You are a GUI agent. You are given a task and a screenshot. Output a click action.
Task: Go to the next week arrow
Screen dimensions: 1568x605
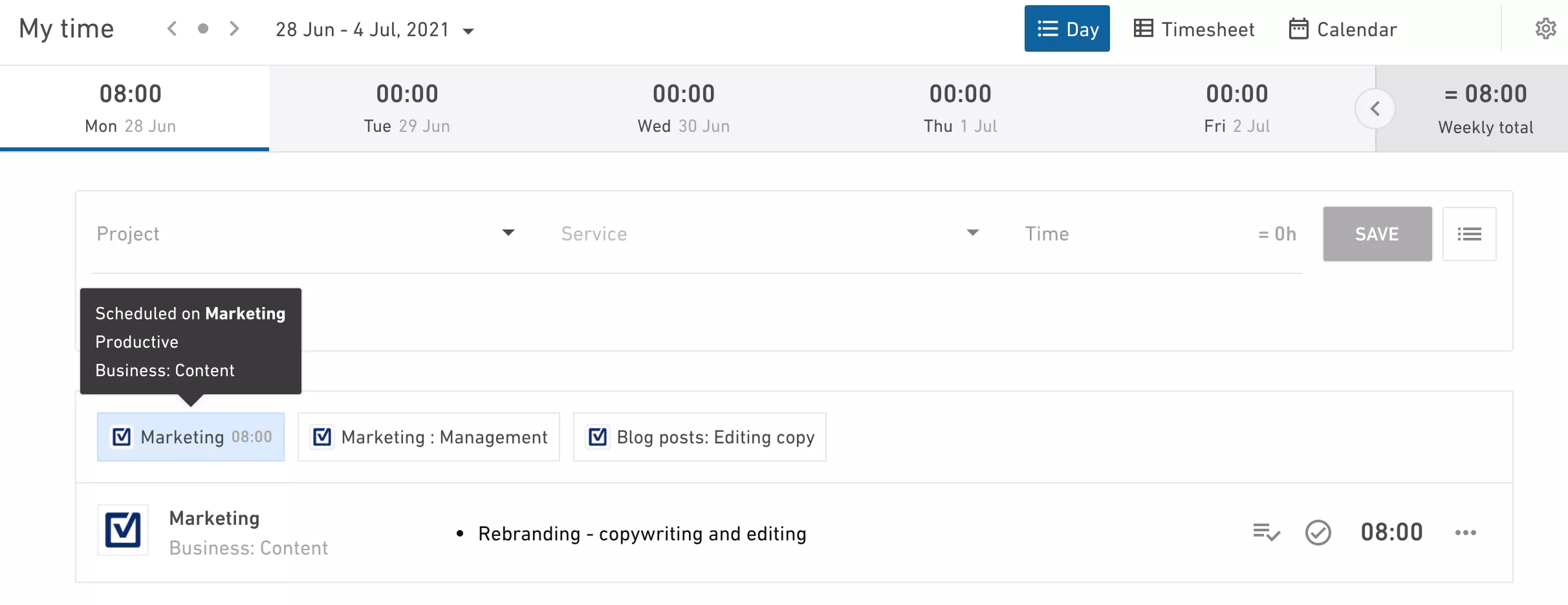234,28
